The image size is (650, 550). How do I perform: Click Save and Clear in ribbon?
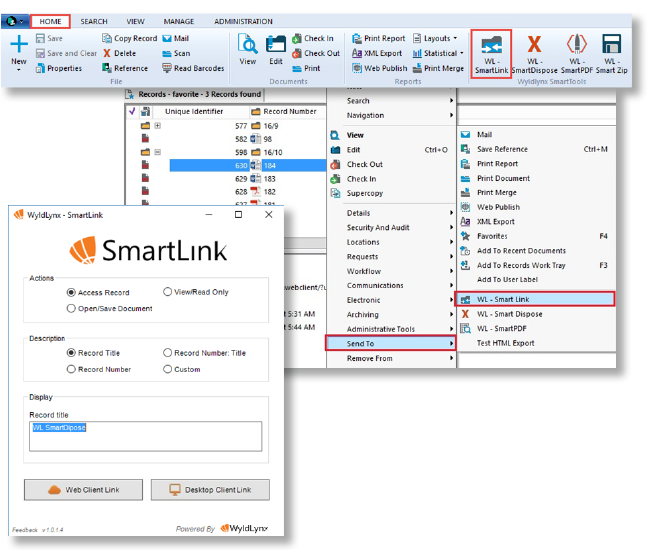click(66, 53)
